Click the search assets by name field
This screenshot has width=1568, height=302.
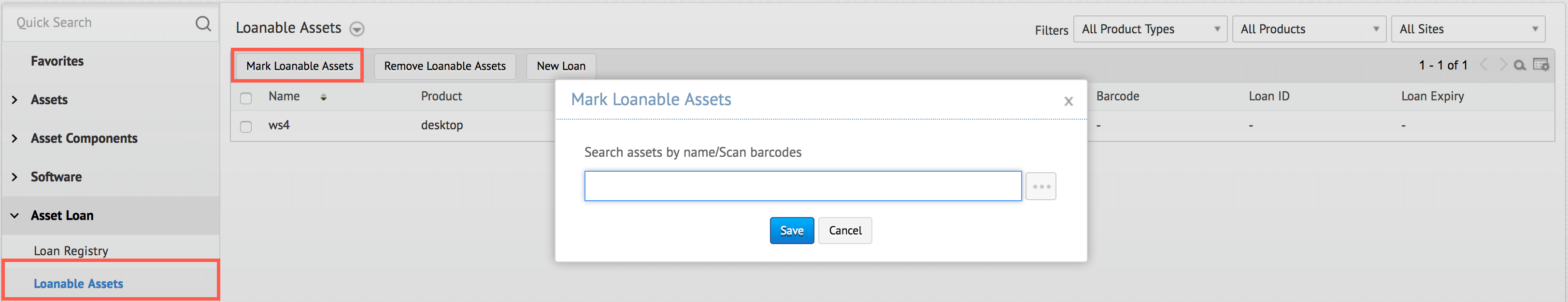802,187
